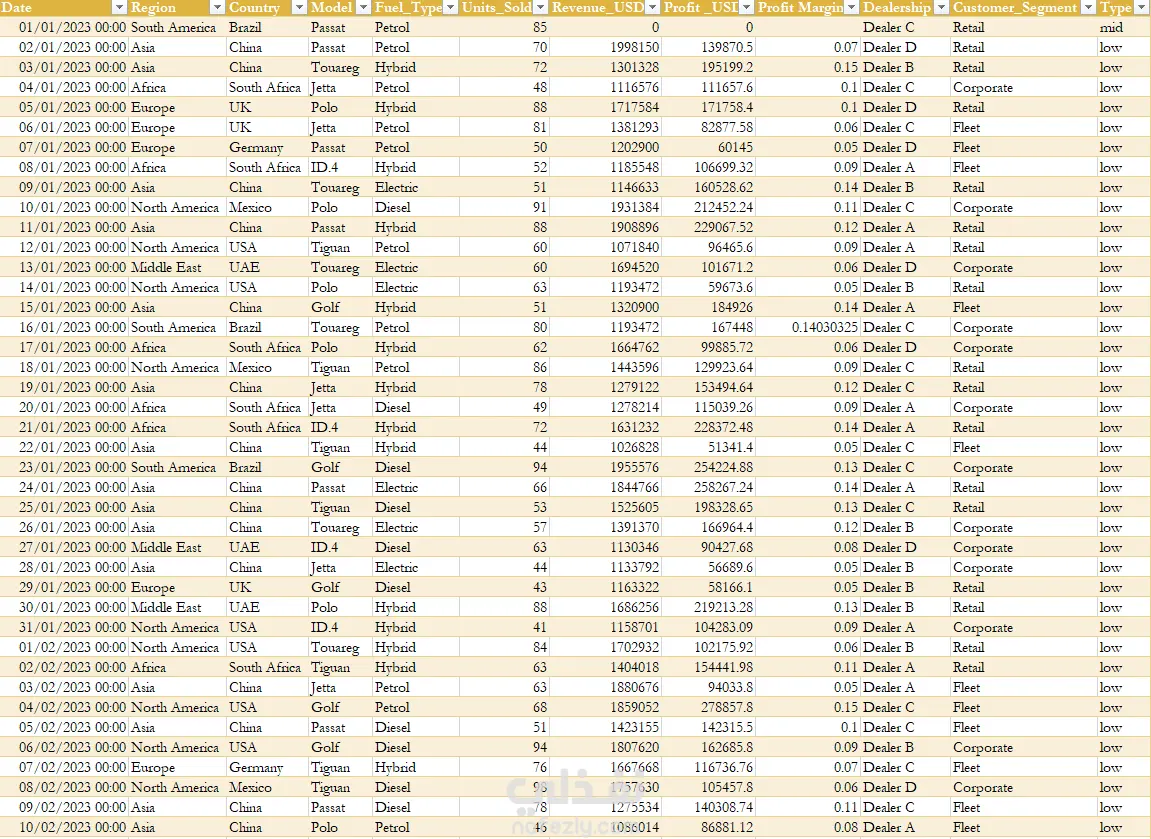The image size is (1151, 839).
Task: Open the Dealership column filter dropdown
Action: tap(940, 7)
